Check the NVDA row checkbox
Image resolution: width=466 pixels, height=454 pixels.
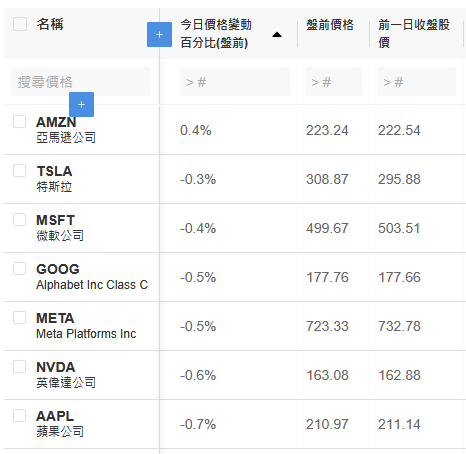coord(19,367)
